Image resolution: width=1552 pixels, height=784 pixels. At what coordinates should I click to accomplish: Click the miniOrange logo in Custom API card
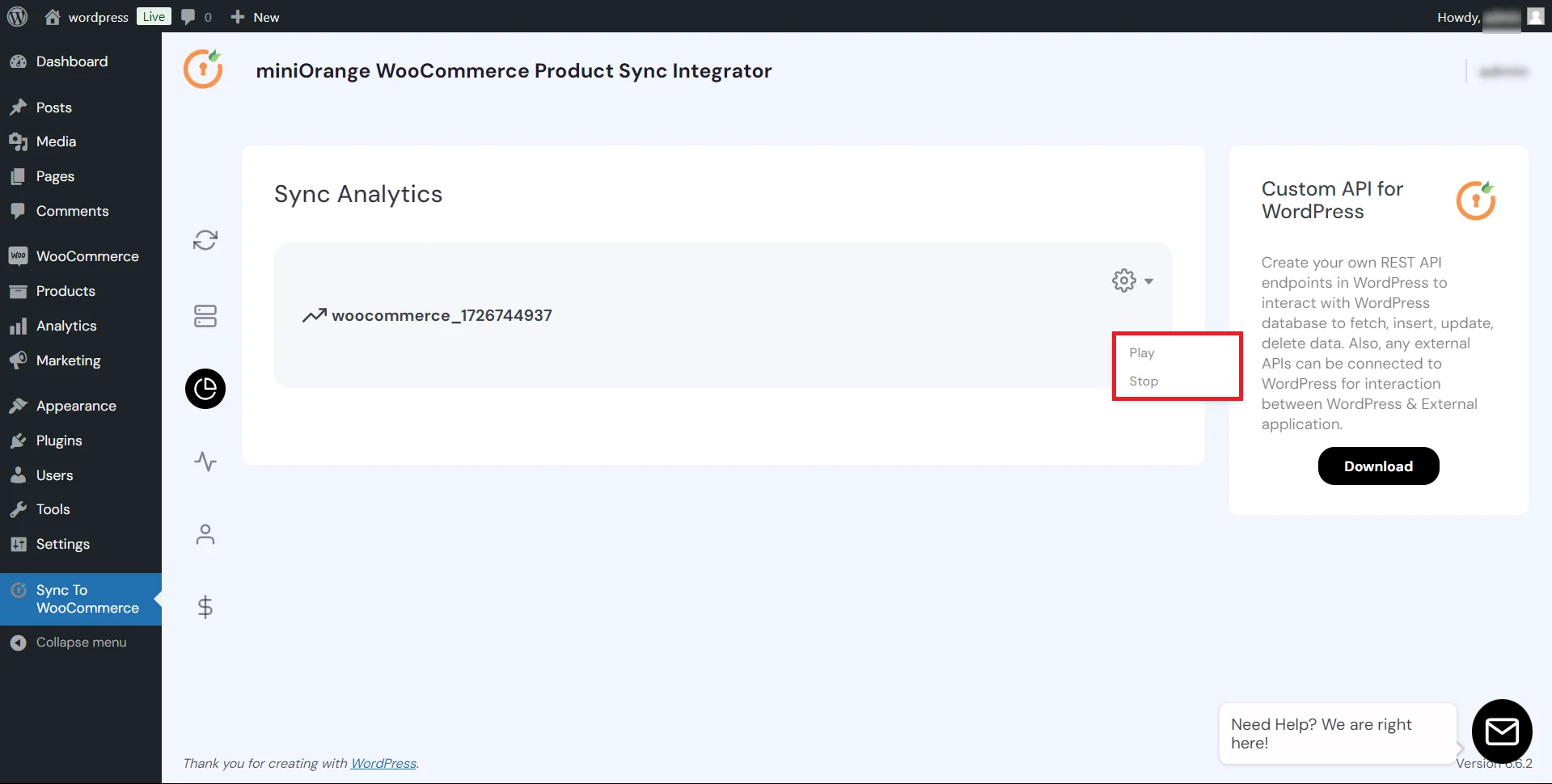(1476, 200)
